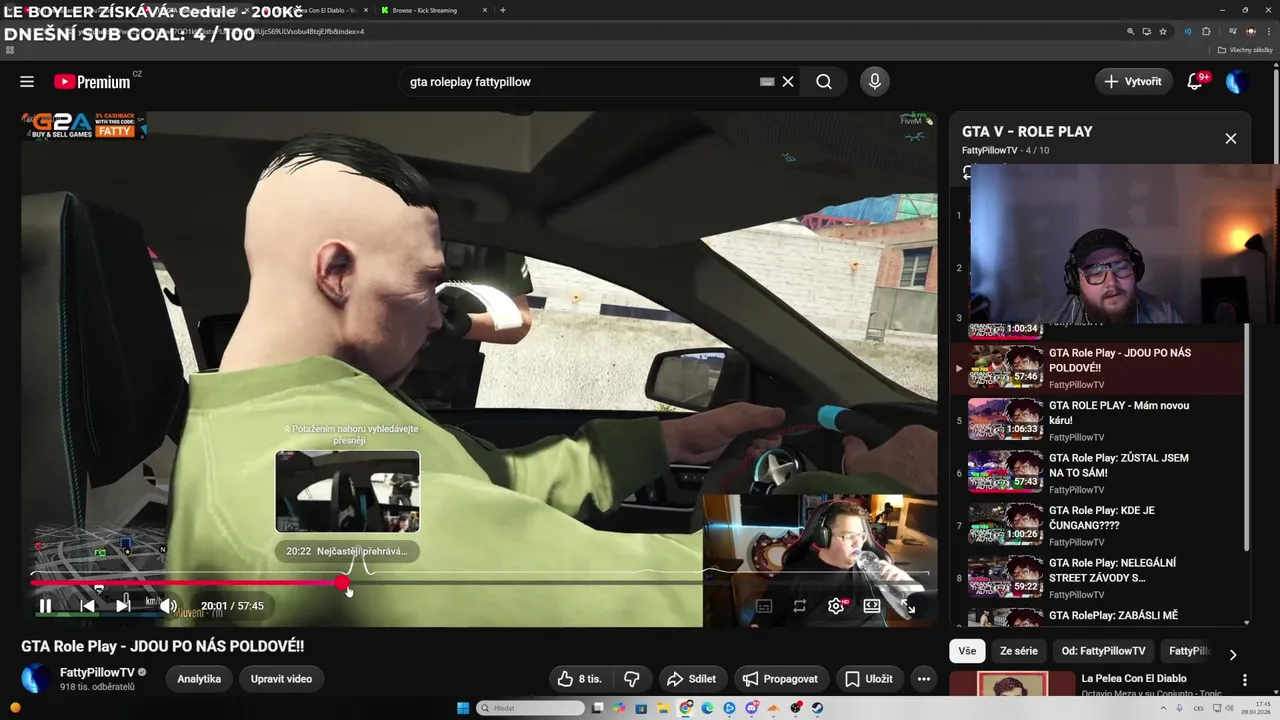Viewport: 1280px width, 720px height.
Task: Select the Ze série chip
Action: pos(1019,651)
